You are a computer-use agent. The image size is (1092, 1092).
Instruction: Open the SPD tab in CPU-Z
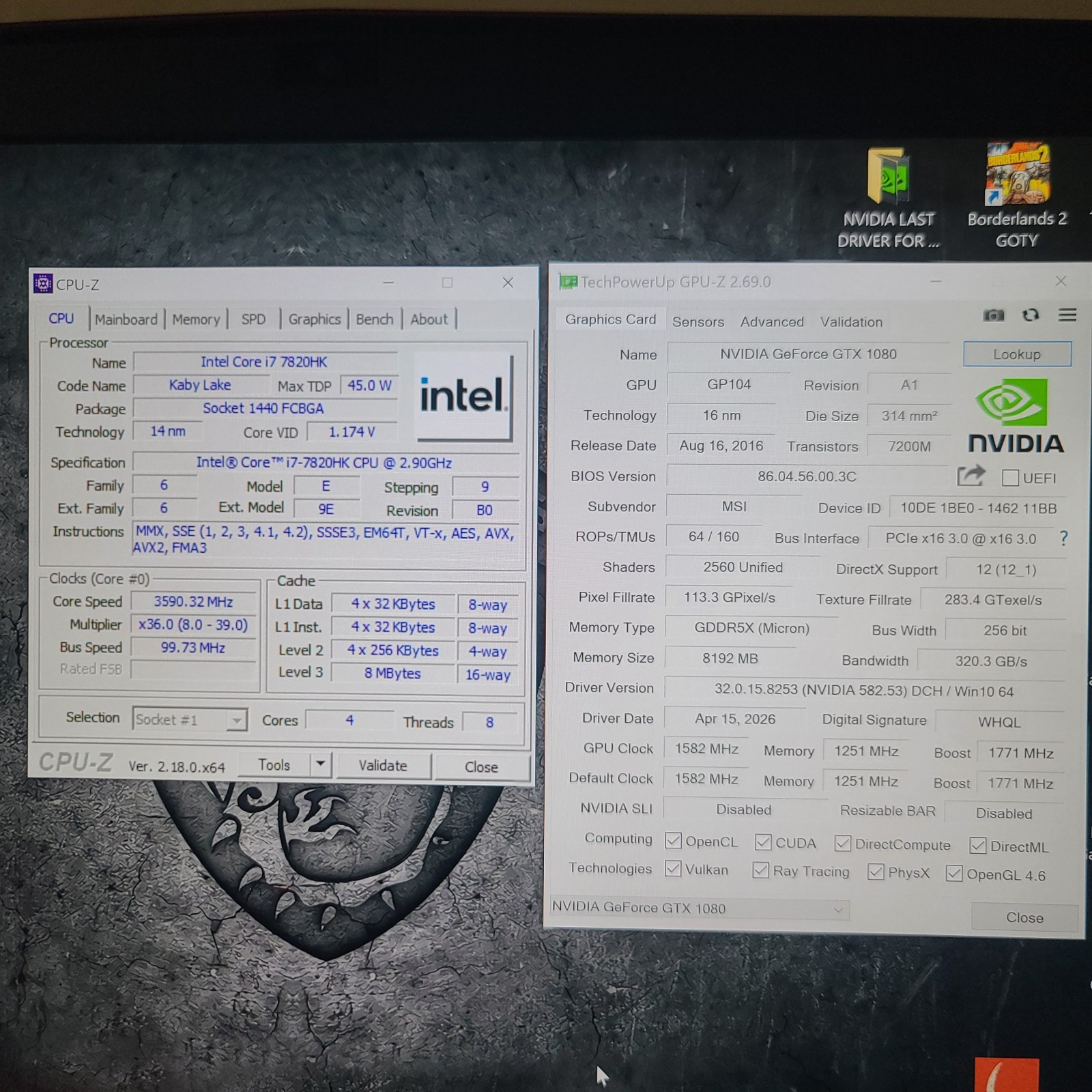tap(253, 319)
